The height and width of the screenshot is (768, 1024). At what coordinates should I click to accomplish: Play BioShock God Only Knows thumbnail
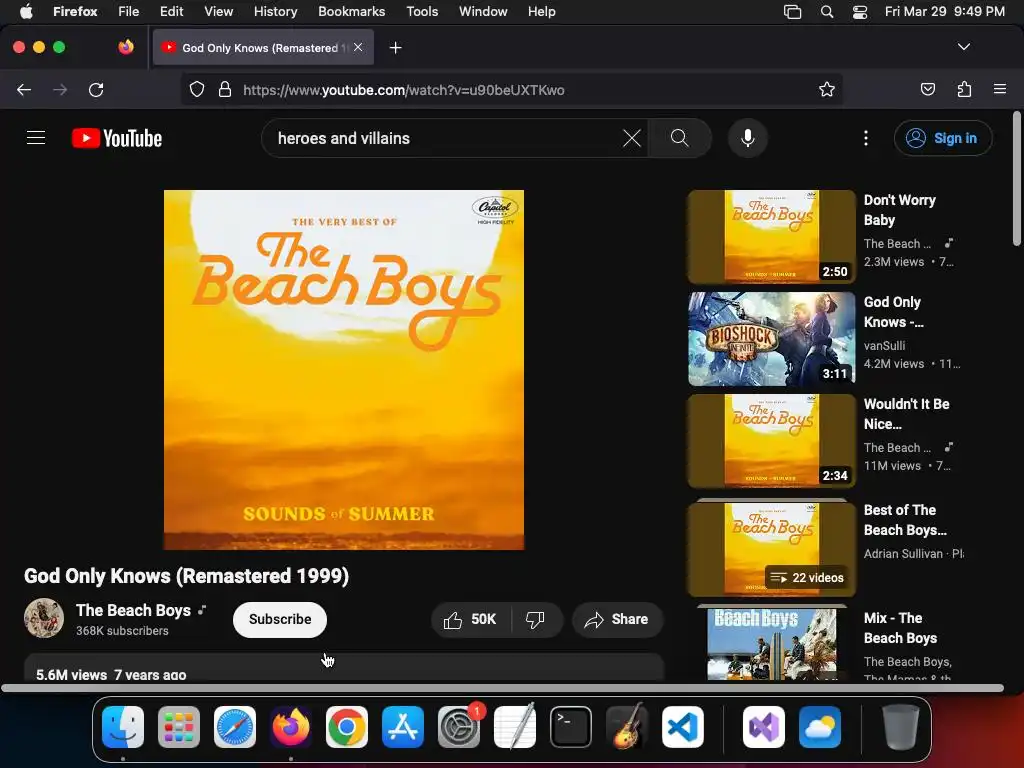[771, 338]
